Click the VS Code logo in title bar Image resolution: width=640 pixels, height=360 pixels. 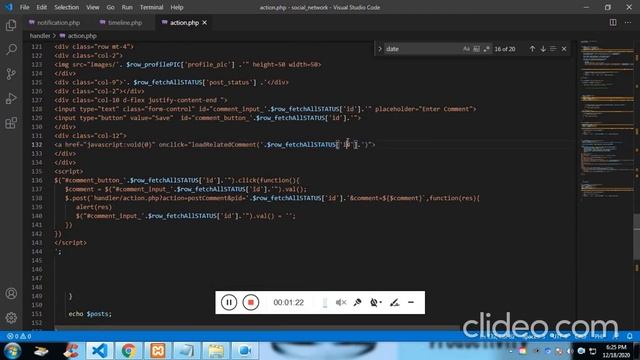(x=9, y=7)
